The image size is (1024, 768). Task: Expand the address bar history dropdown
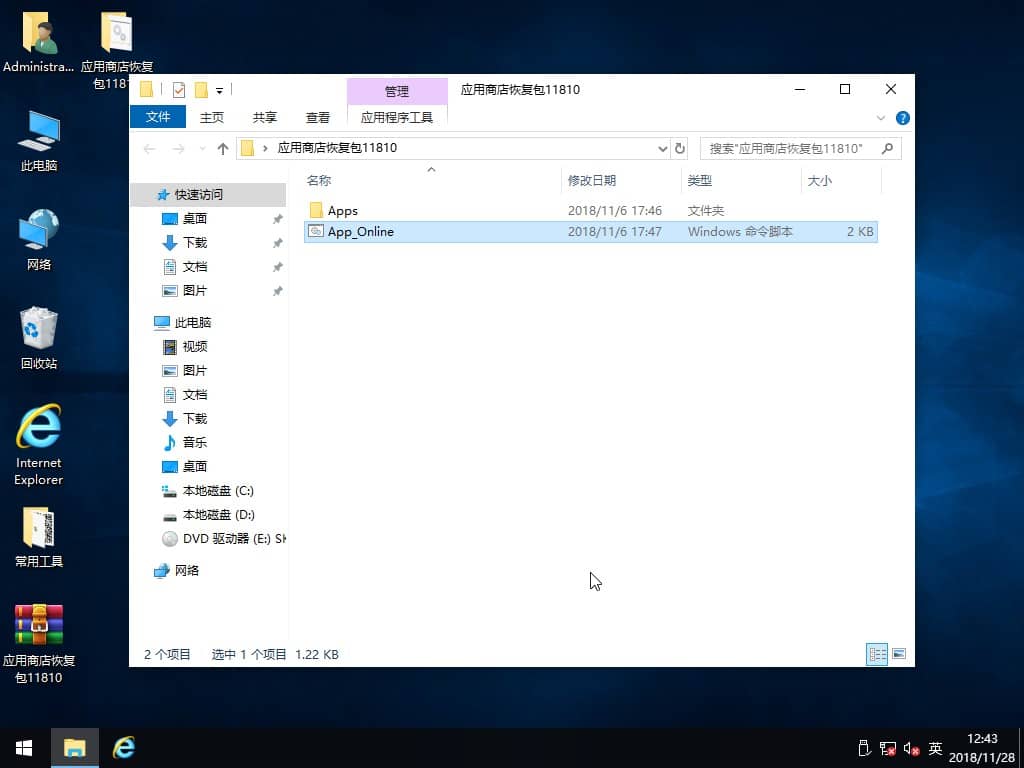[x=662, y=147]
